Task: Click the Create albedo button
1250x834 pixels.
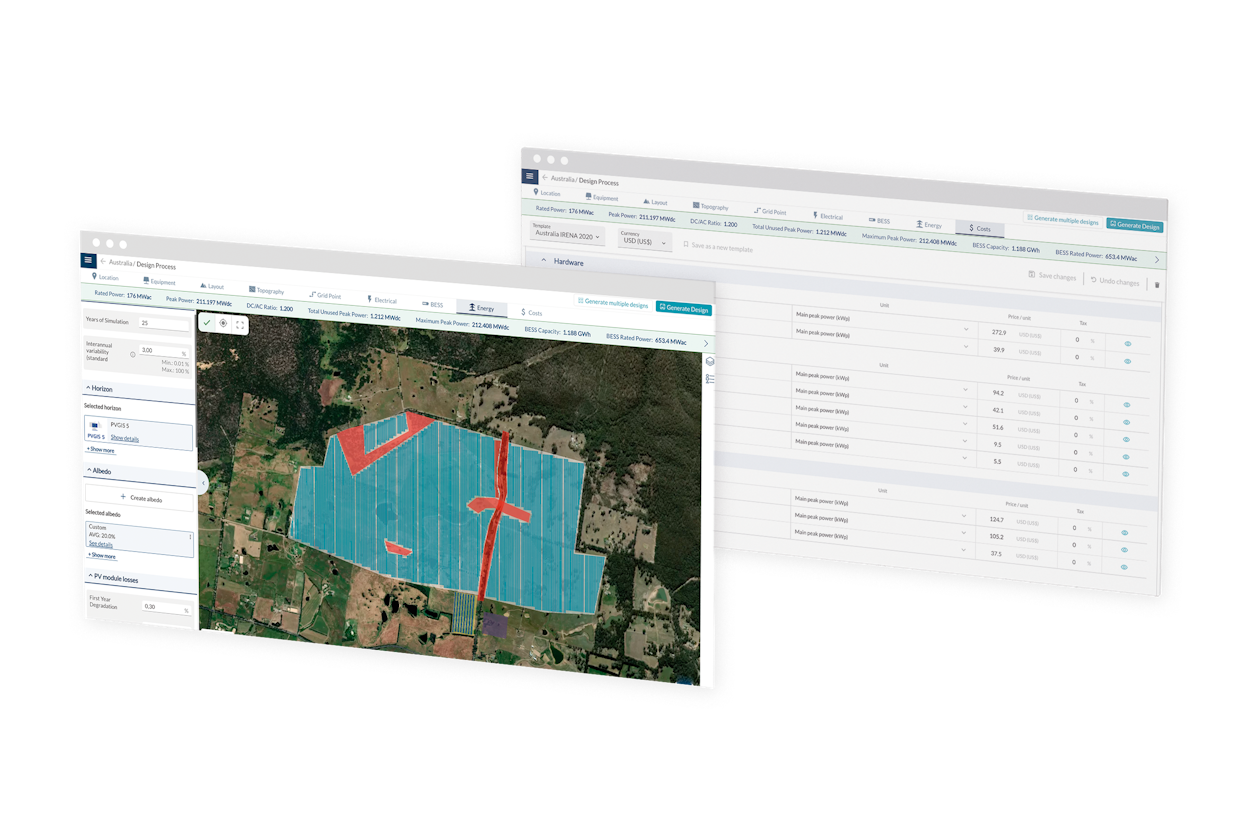Action: click(140, 497)
